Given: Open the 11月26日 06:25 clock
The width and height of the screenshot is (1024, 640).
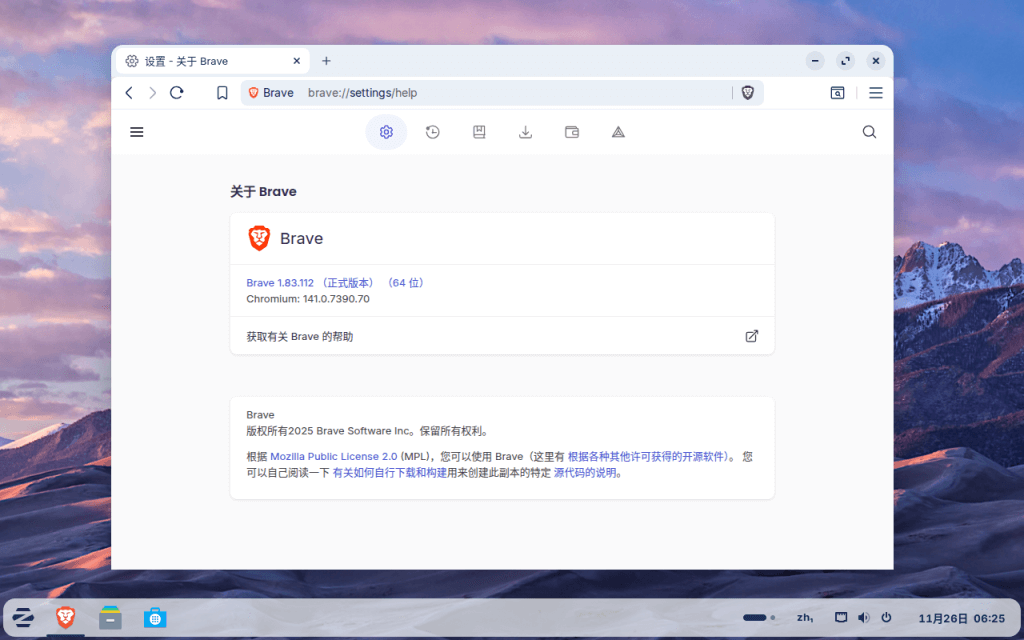Looking at the screenshot, I should click(x=961, y=618).
